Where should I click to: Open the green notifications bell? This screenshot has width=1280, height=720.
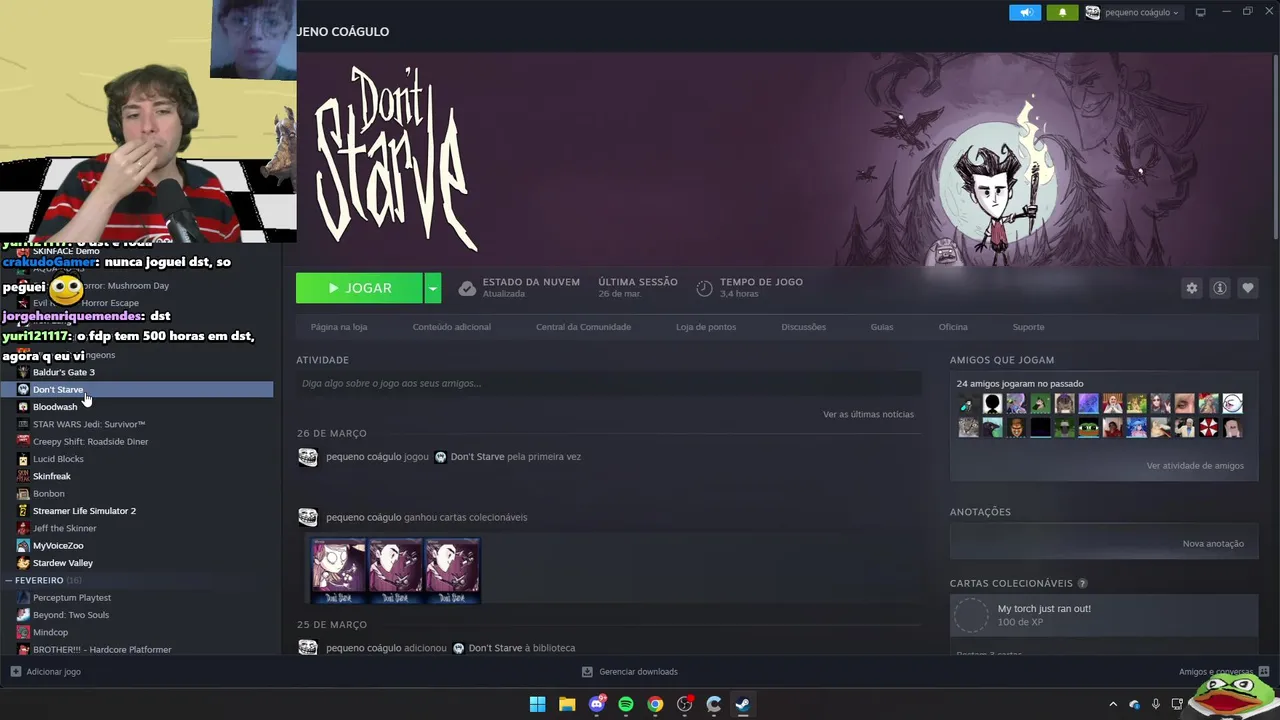click(1062, 12)
